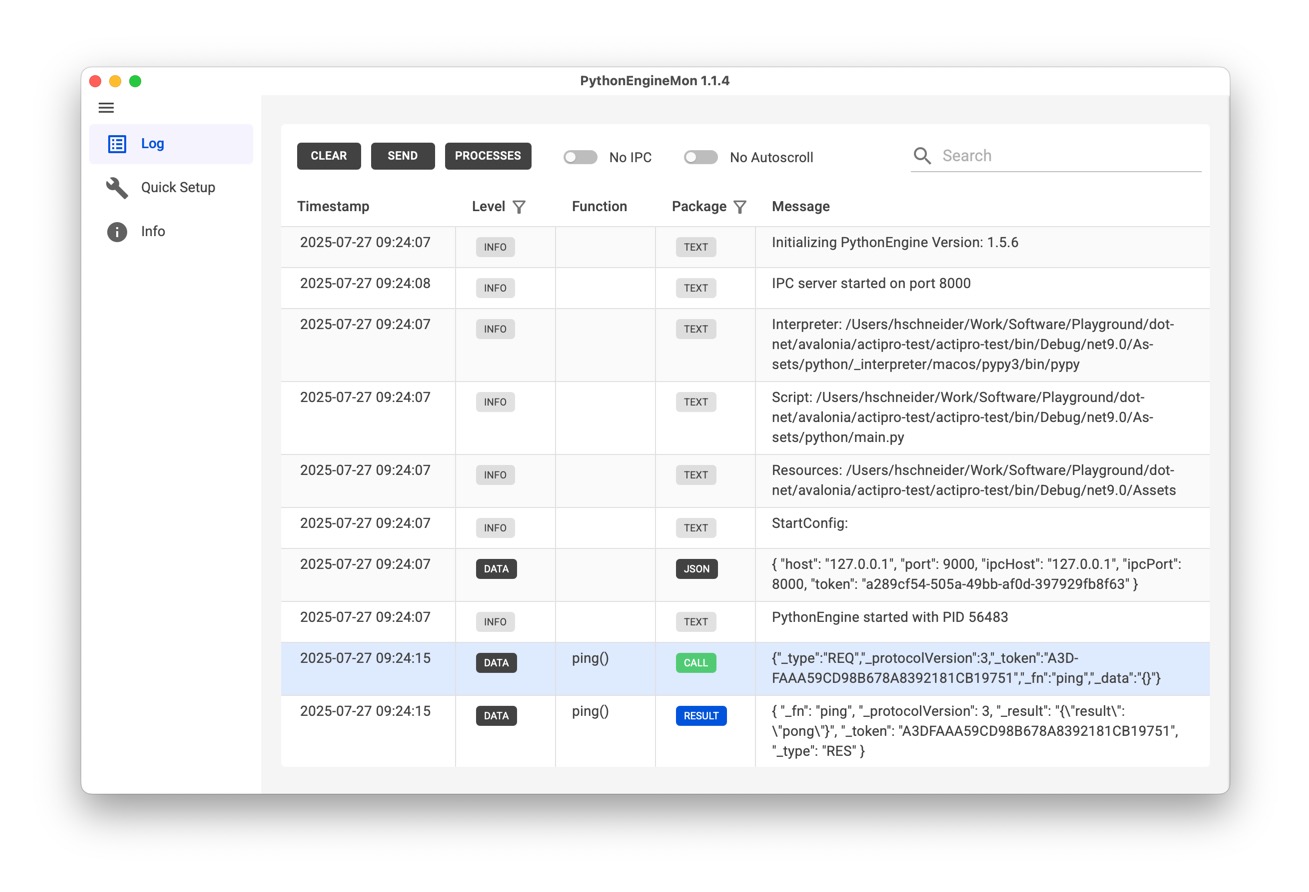Click the REQ ping request message
Image resolution: width=1309 pixels, height=892 pixels.
click(967, 669)
